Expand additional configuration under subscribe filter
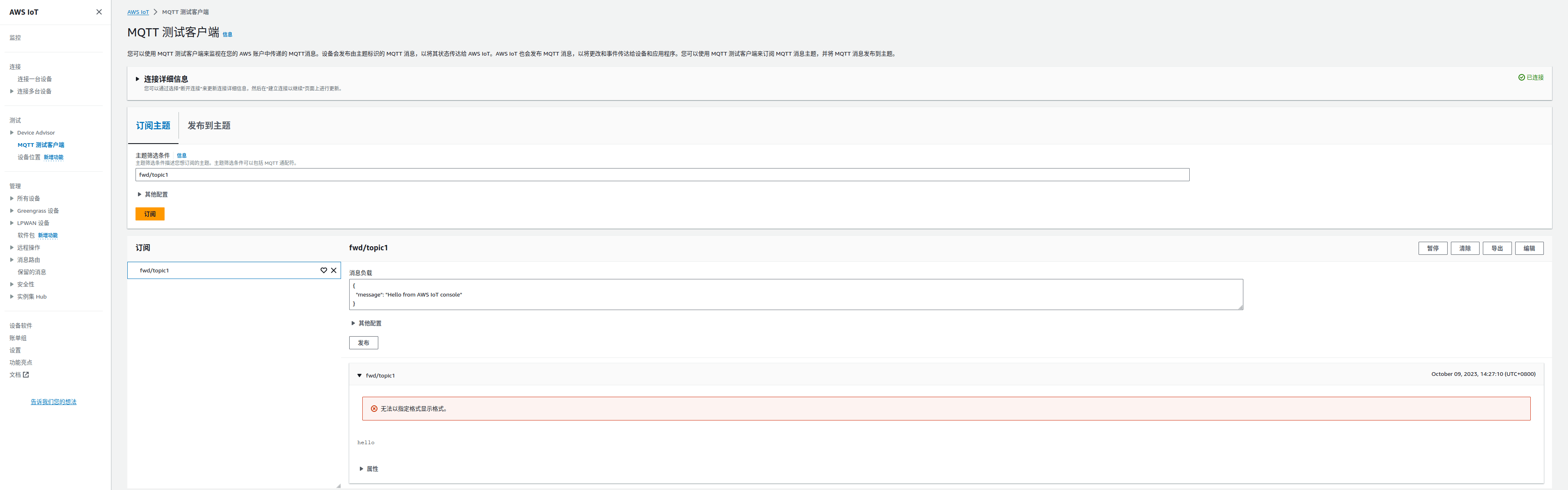 pos(139,195)
